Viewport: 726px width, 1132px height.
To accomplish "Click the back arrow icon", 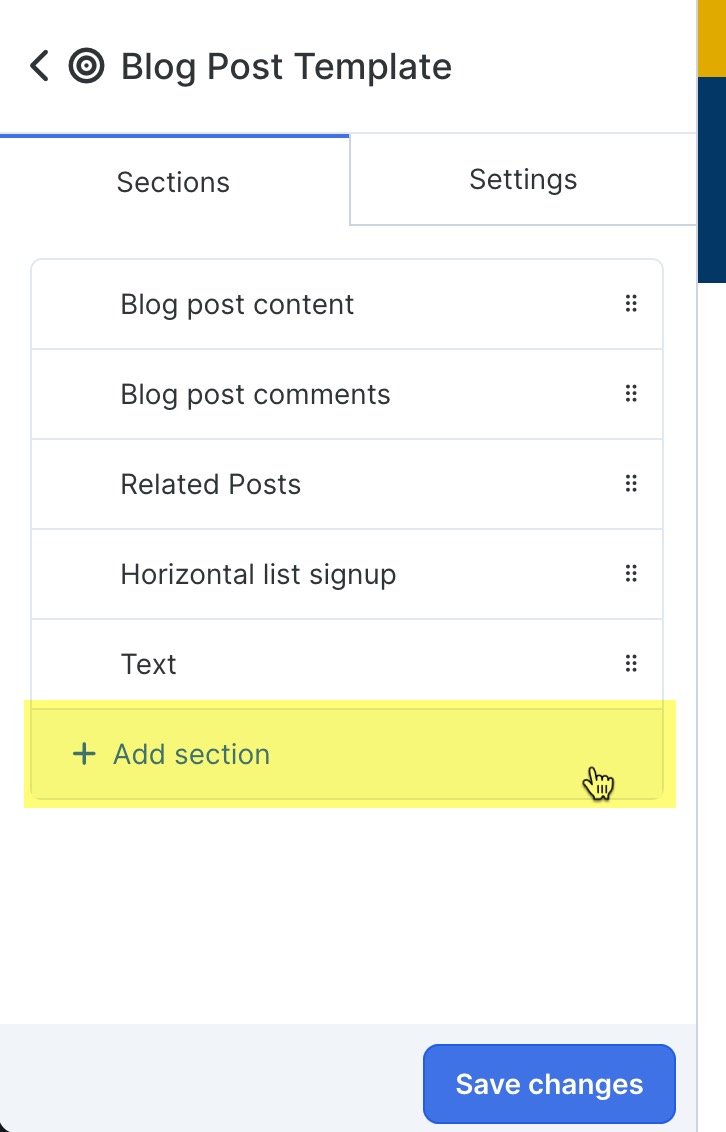I will pyautogui.click(x=38, y=66).
